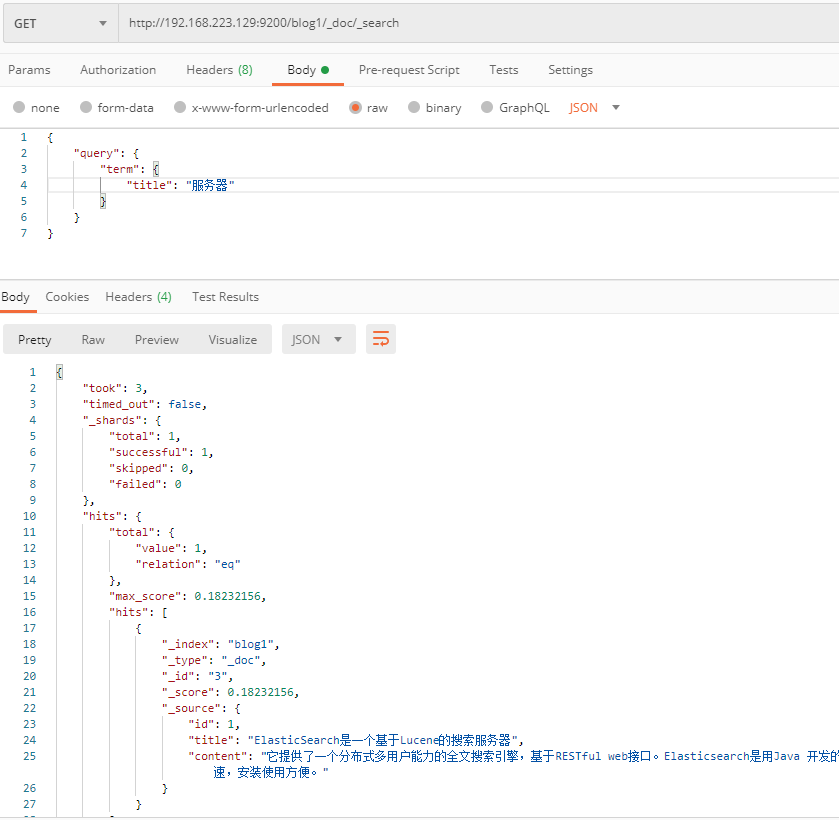Screen dimensions: 839x820
Task: Open the Settings tab
Action: [x=570, y=70]
